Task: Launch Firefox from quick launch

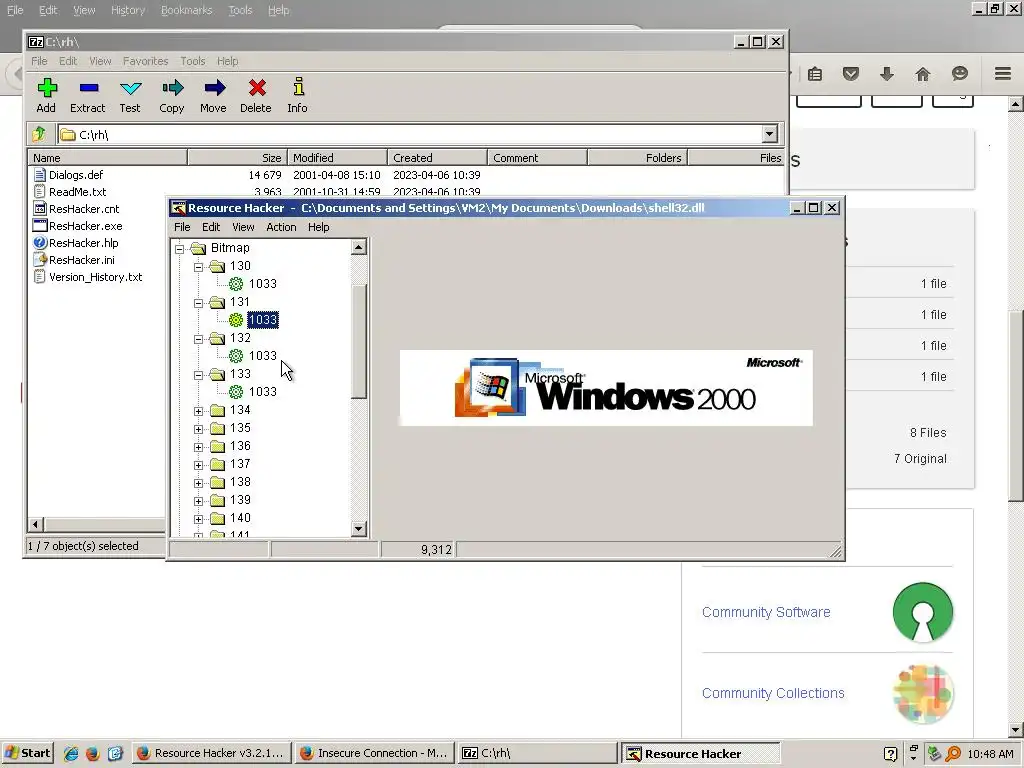Action: (x=92, y=754)
